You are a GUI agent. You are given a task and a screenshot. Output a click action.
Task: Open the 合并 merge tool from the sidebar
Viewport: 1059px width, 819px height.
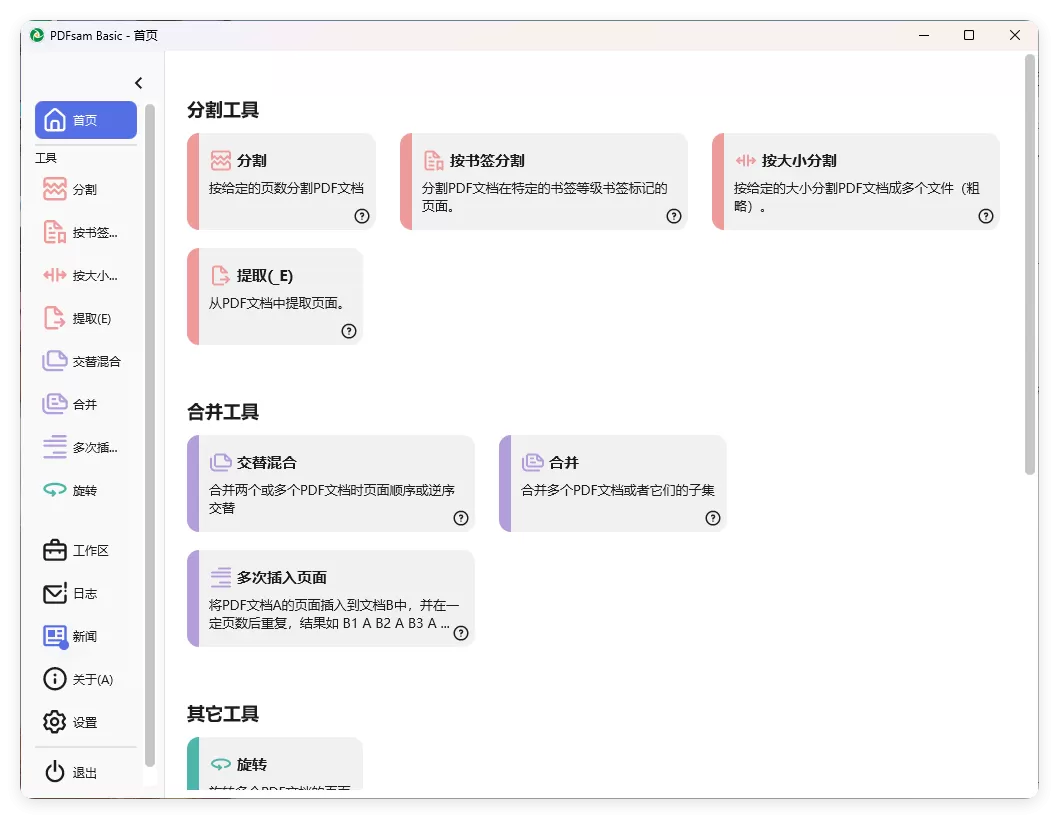coord(55,404)
